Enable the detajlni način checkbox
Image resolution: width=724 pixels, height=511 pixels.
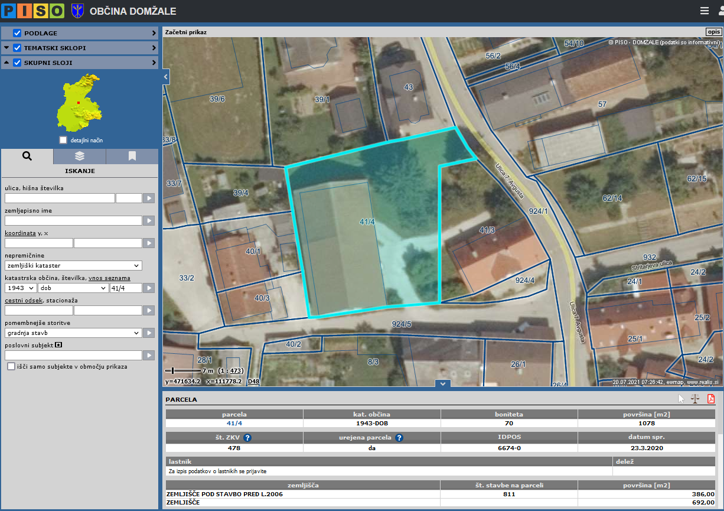click(x=64, y=140)
